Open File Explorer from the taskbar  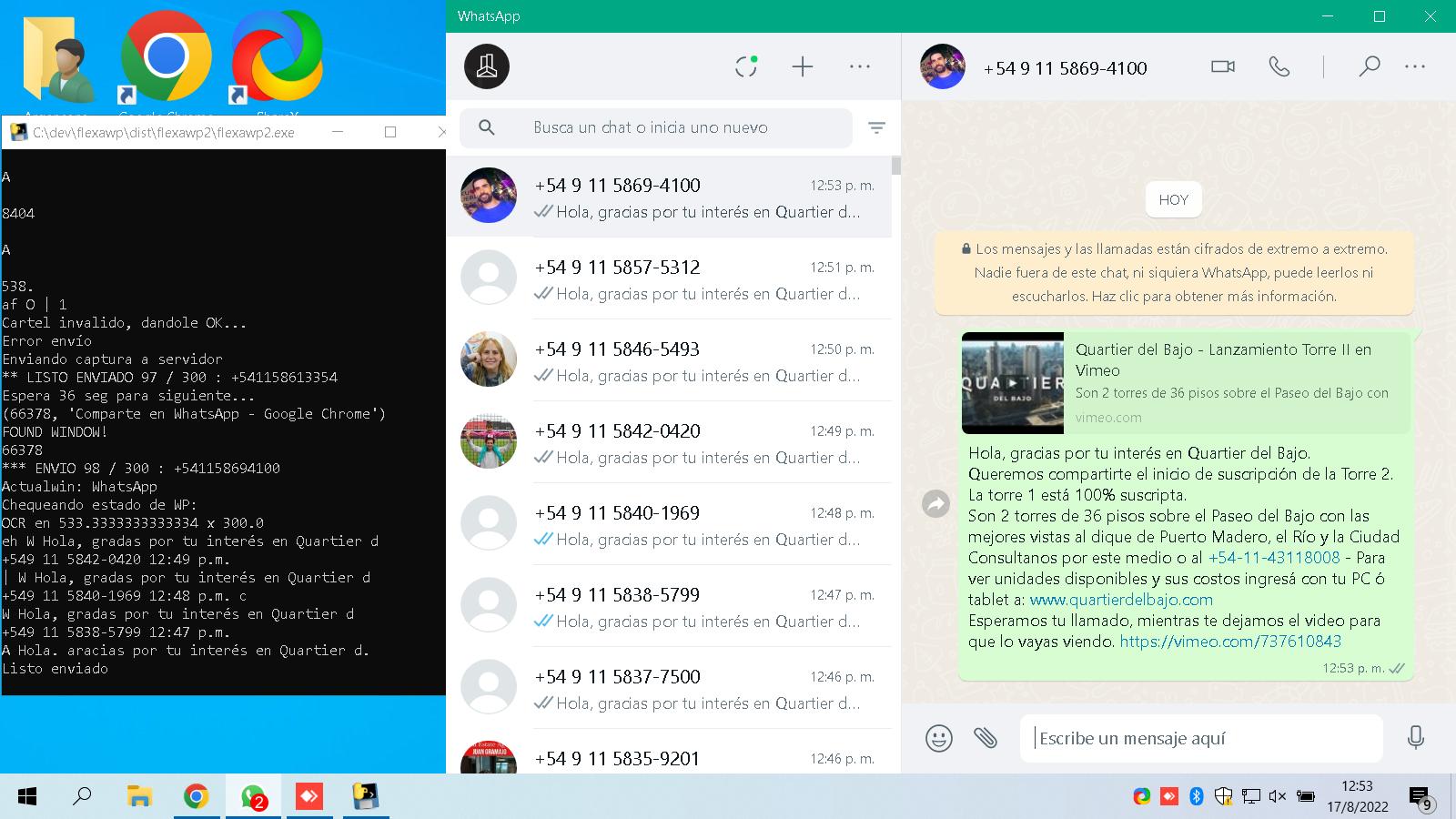pyautogui.click(x=139, y=797)
